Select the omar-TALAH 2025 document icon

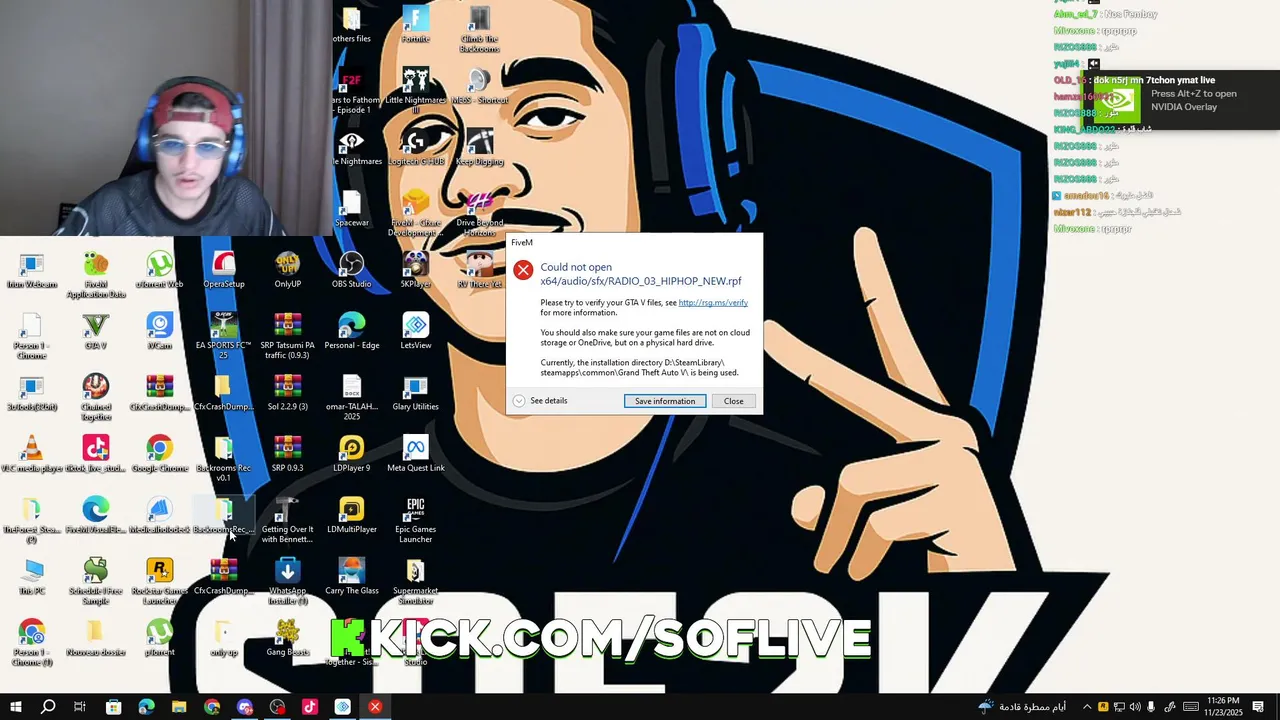(351, 398)
